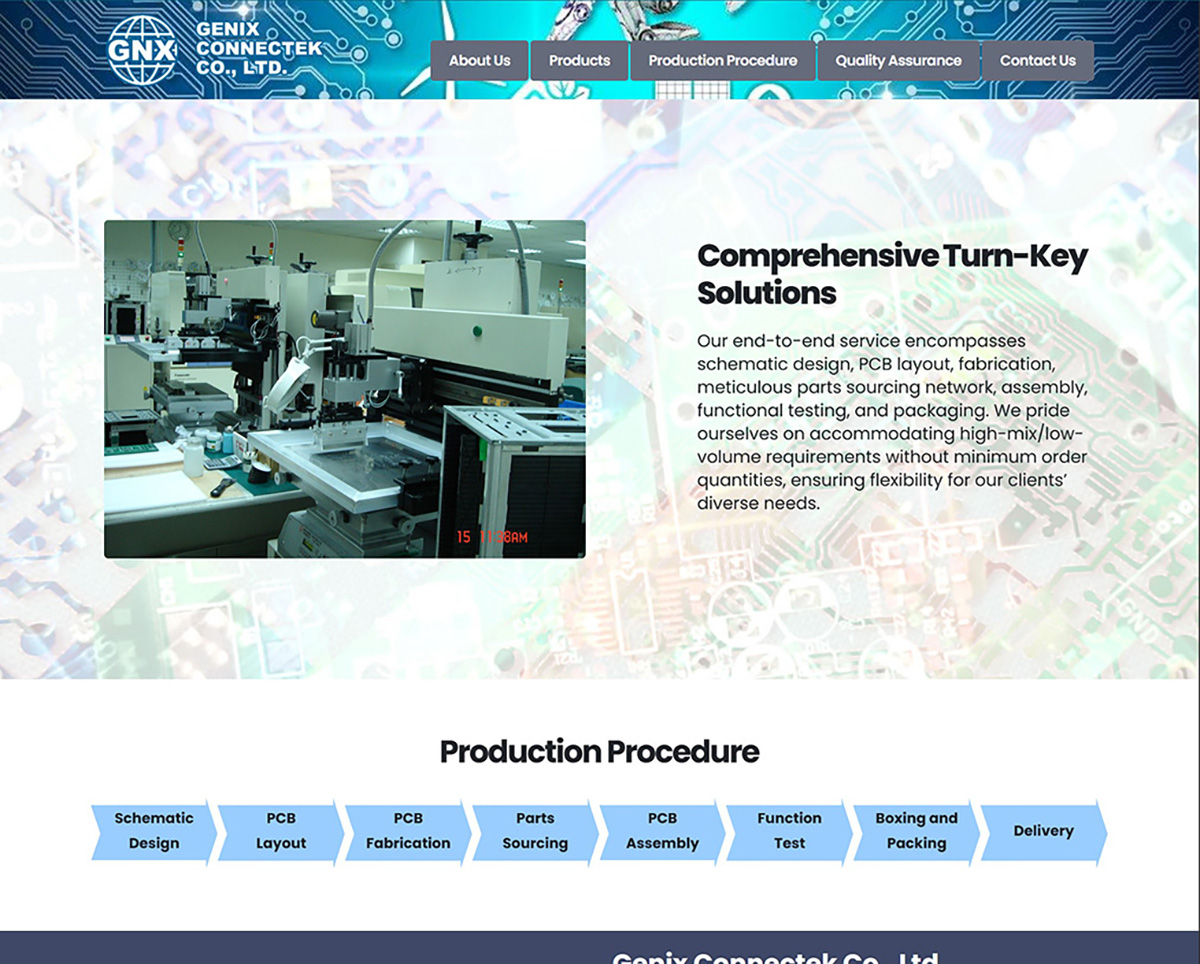
Task: Select the Schematic Design step arrow
Action: click(154, 831)
